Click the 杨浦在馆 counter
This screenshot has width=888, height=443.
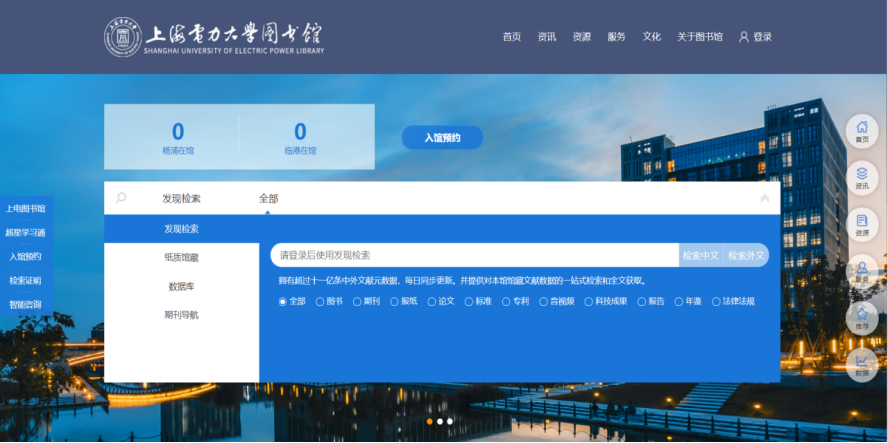point(178,138)
